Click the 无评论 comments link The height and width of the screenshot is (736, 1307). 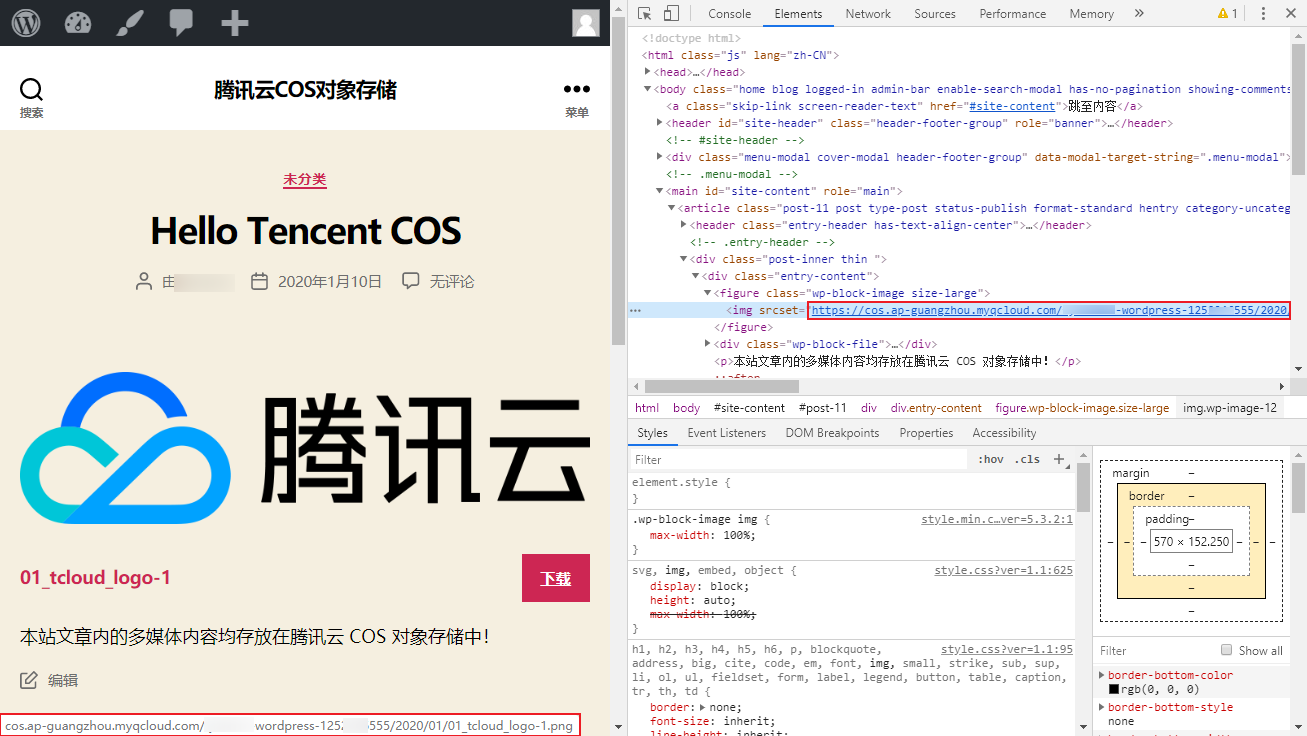coord(452,281)
